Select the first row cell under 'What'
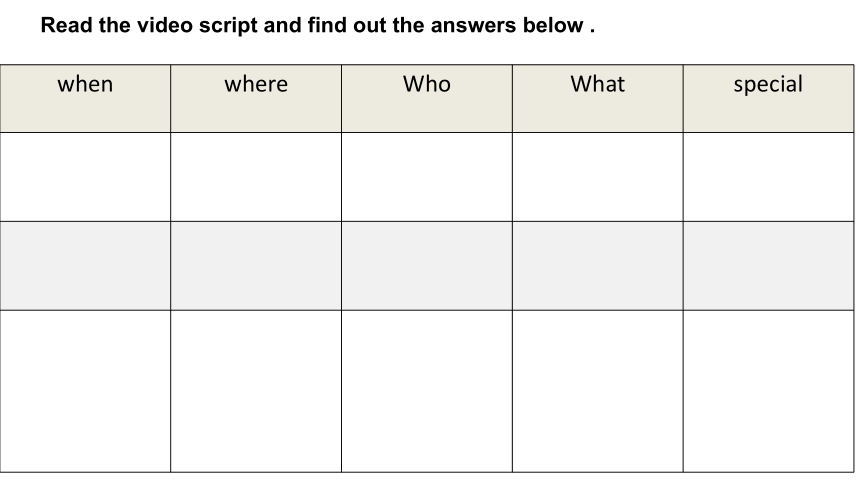860x484 pixels. pyautogui.click(x=598, y=177)
